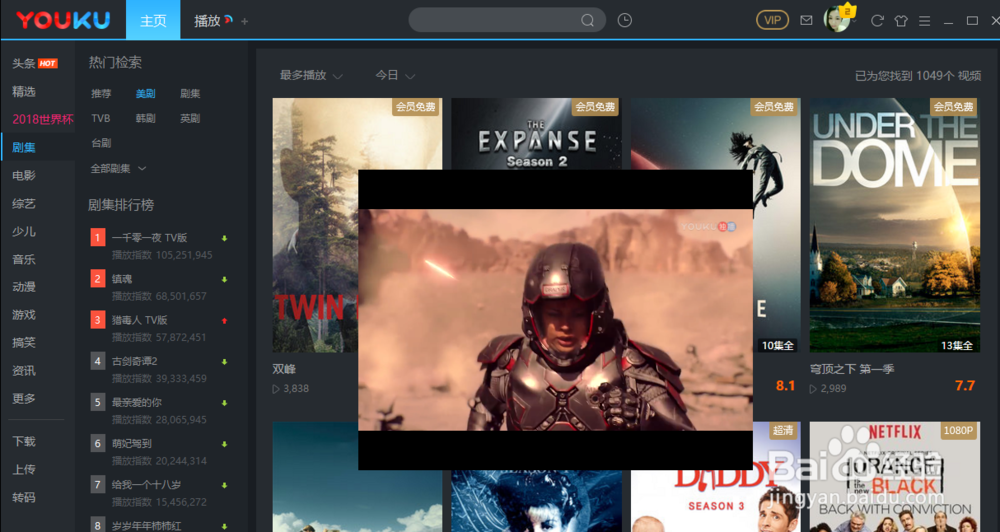Click trend arrow next to 猎毒人 TV版
This screenshot has width=1000, height=532.
224,321
